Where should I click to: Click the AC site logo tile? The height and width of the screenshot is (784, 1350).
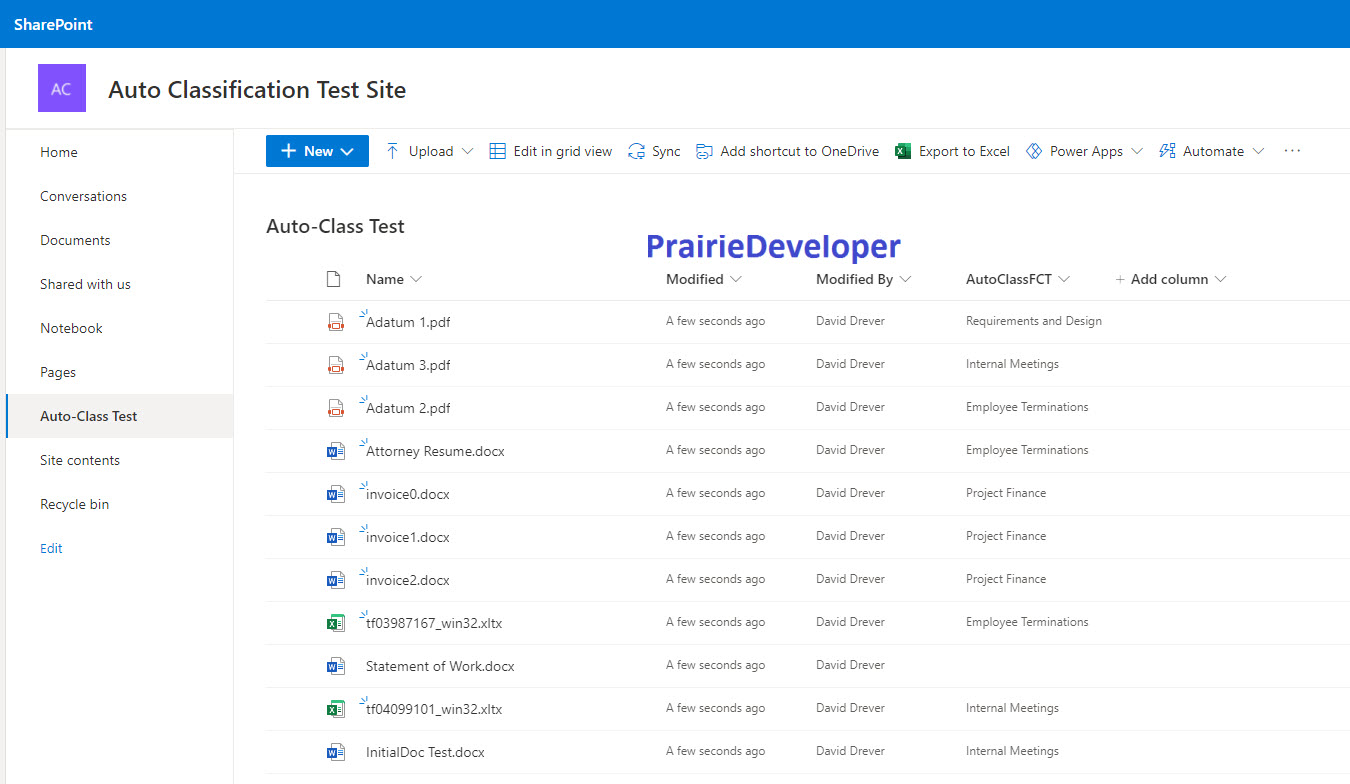[x=61, y=88]
